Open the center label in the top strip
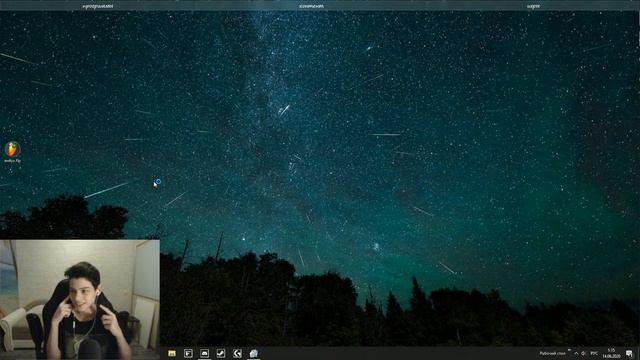The height and width of the screenshot is (360, 640). tap(311, 6)
